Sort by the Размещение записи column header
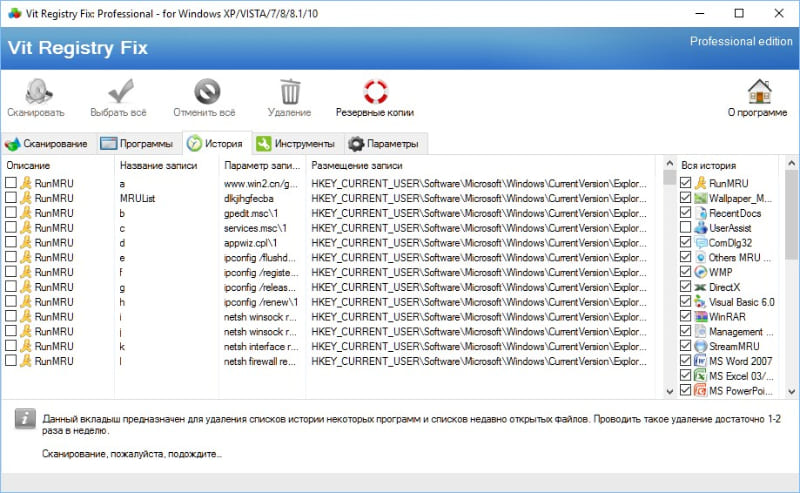The height and width of the screenshot is (493, 800). (480, 165)
